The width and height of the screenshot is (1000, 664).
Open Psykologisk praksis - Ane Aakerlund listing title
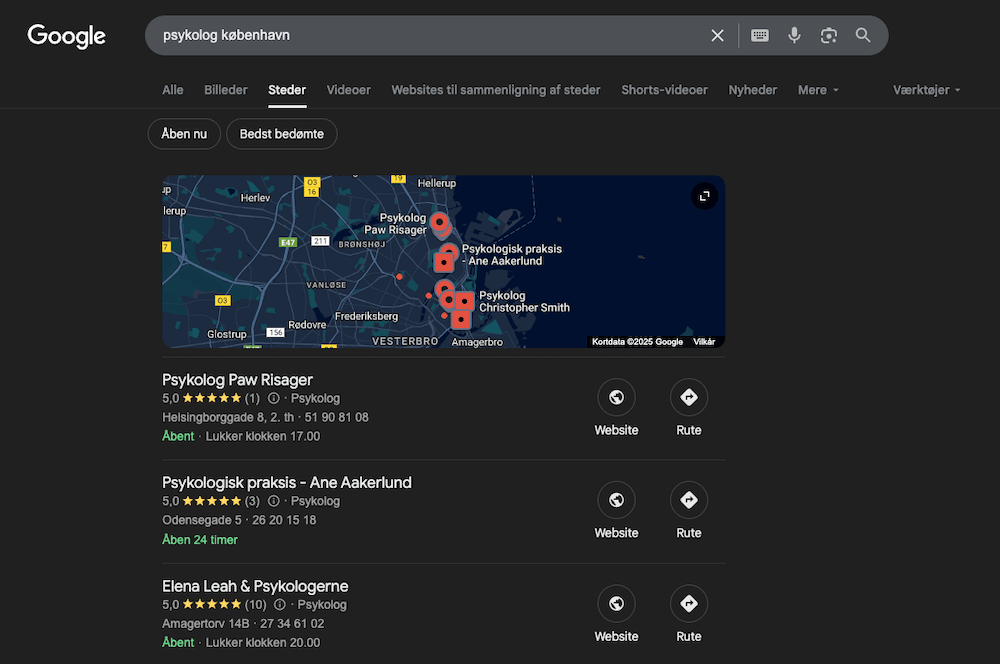coord(287,483)
